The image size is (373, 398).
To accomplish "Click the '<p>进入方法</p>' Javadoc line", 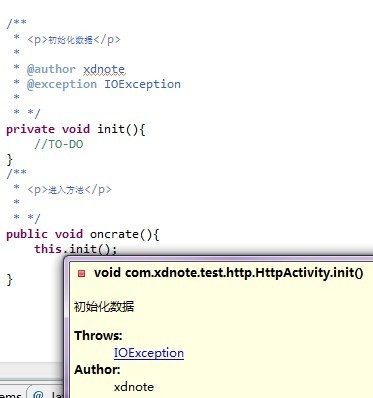I will (x=69, y=190).
